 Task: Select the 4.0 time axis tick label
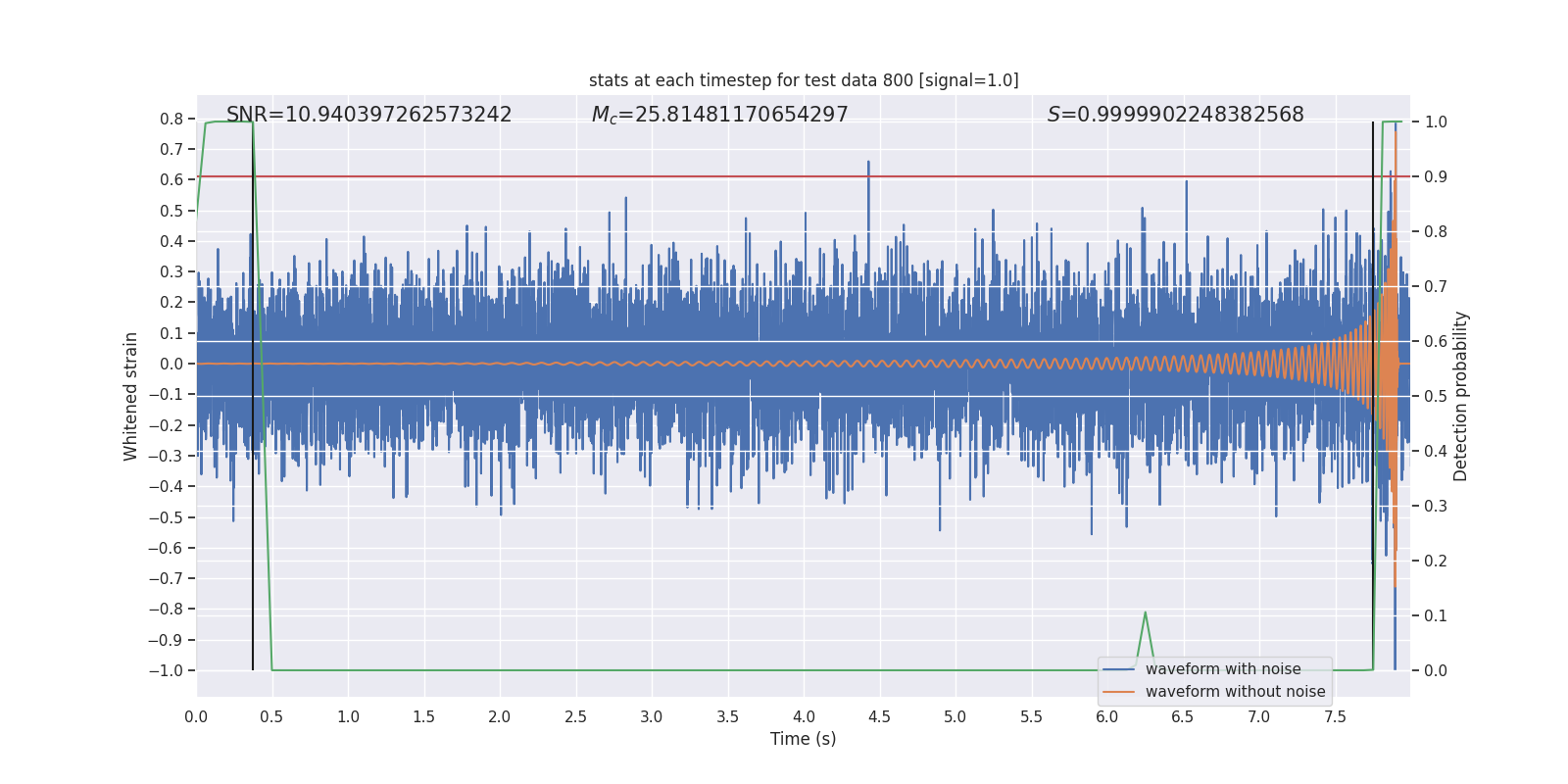tap(804, 717)
